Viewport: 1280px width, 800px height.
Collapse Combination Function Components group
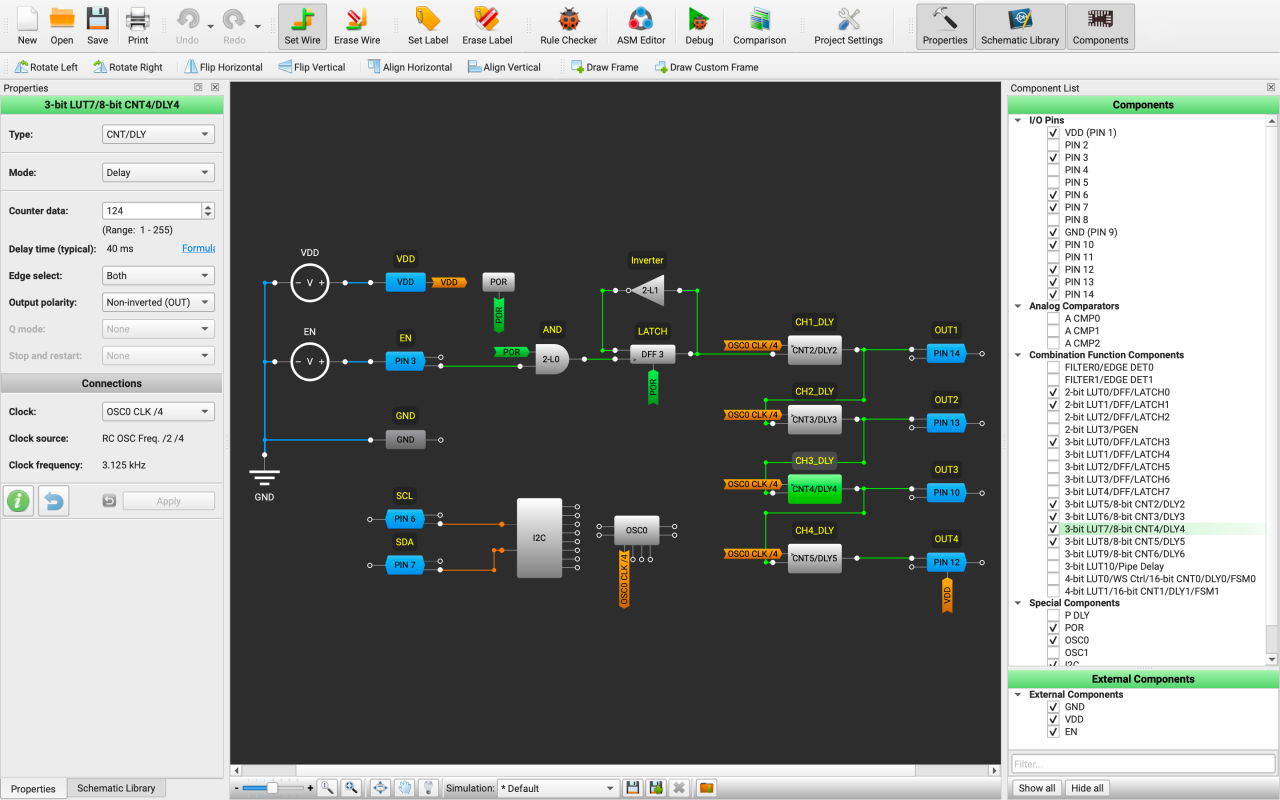[1019, 355]
